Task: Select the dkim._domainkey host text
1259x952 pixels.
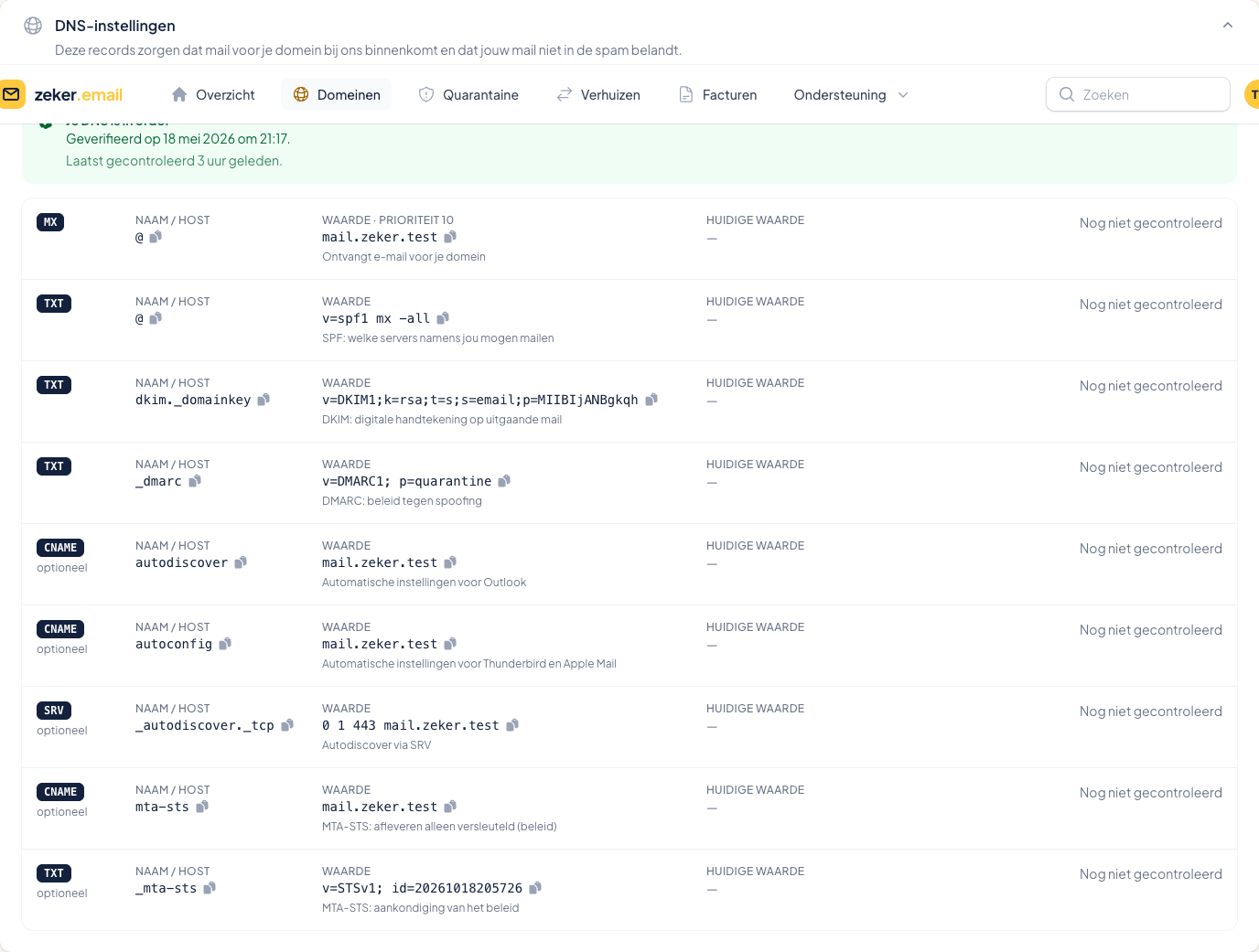Action: [x=193, y=400]
